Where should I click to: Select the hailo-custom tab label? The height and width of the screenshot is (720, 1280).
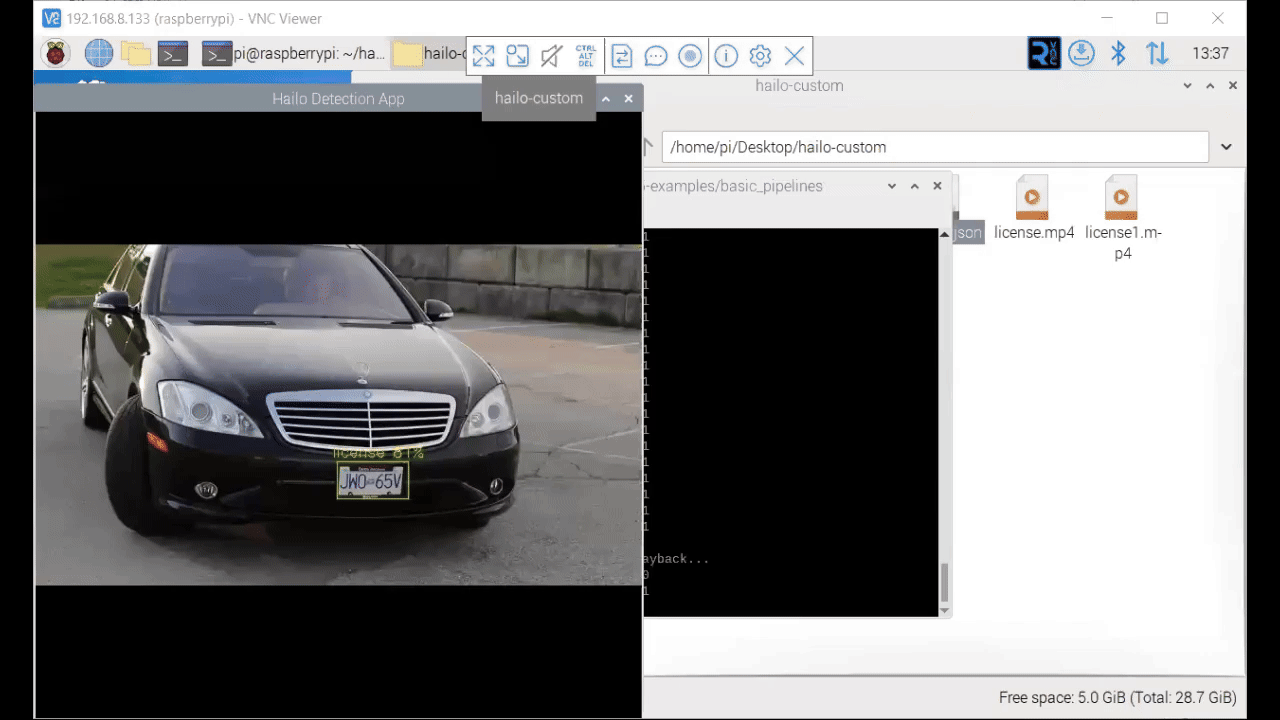click(x=538, y=98)
